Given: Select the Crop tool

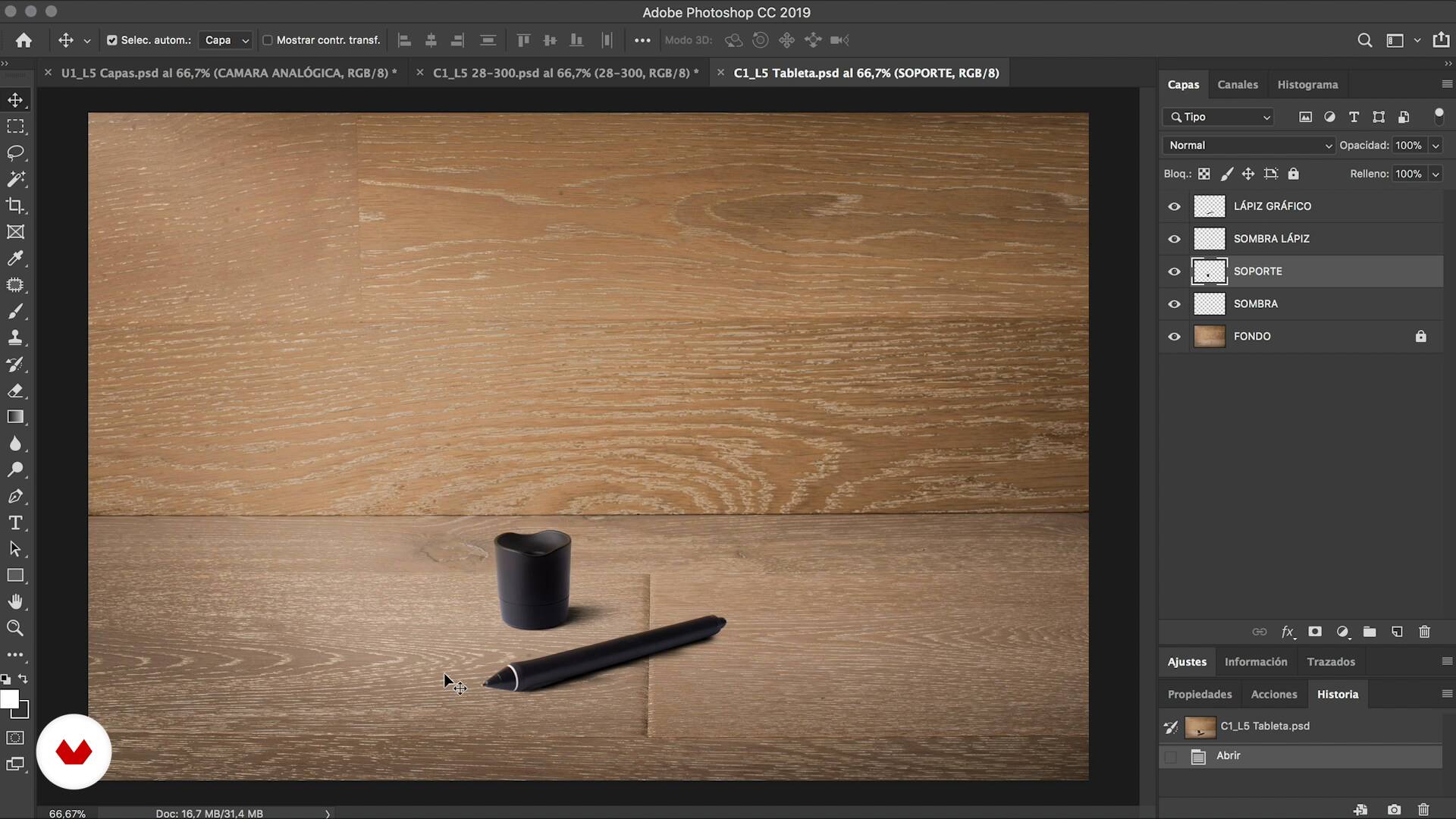Looking at the screenshot, I should [x=15, y=206].
